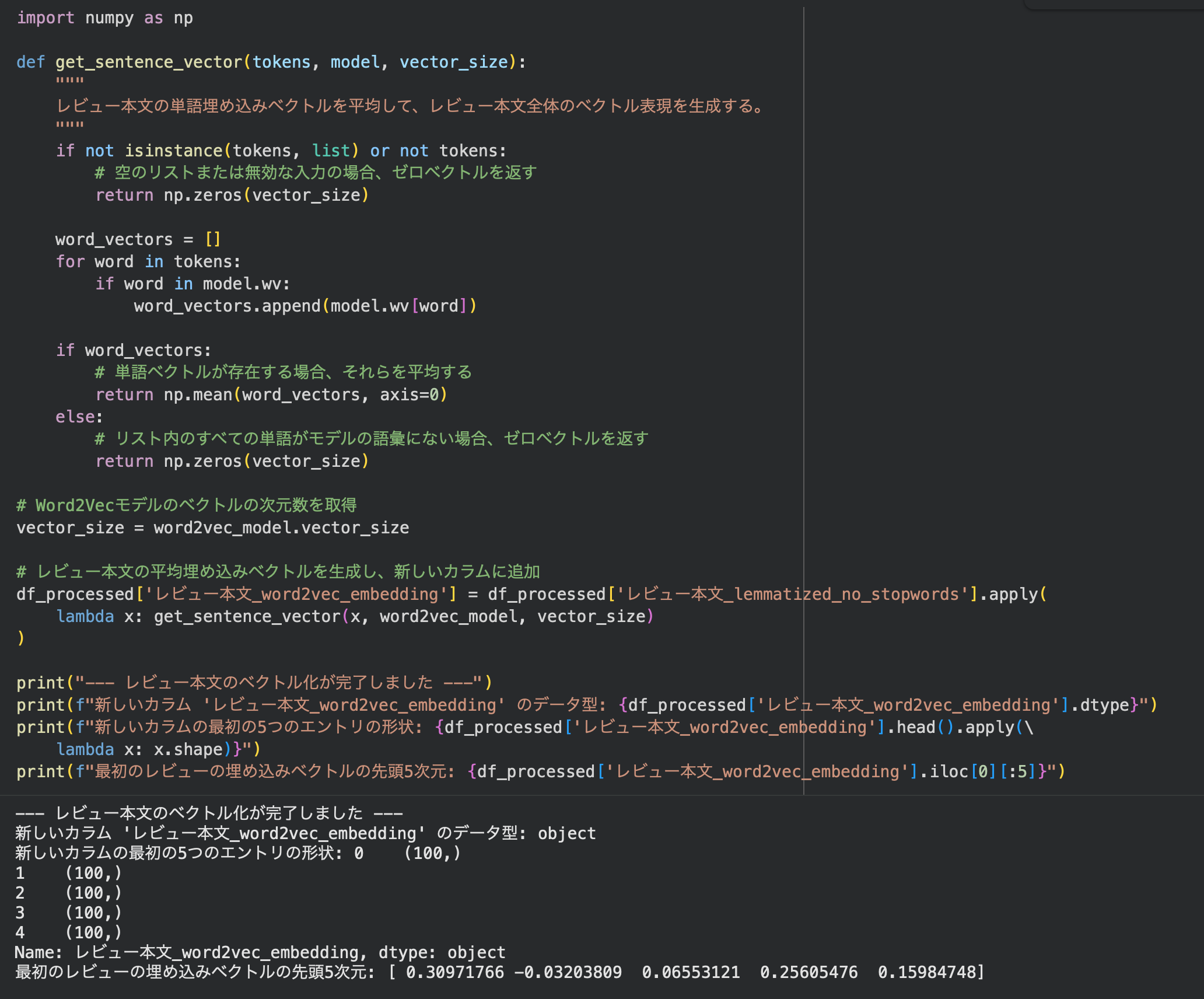Click the empty list brackets after word_vectors =
The image size is (1204, 999).
pyautogui.click(x=213, y=240)
